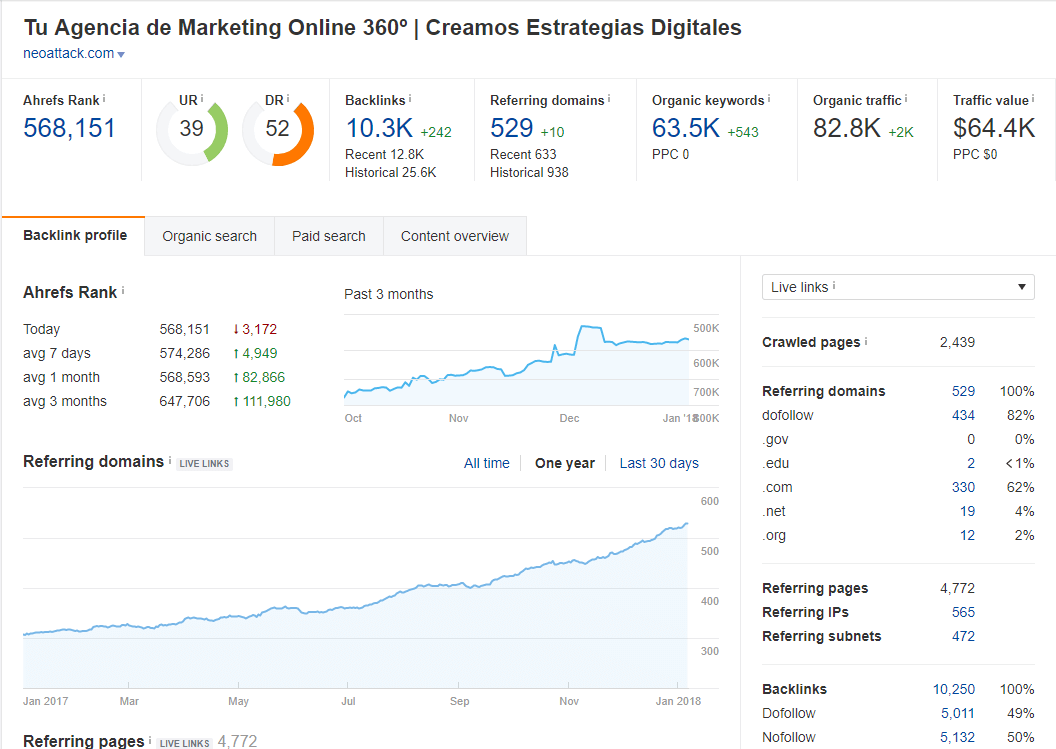Click the orange DR 52 gauge
The height and width of the screenshot is (749, 1056).
point(278,129)
